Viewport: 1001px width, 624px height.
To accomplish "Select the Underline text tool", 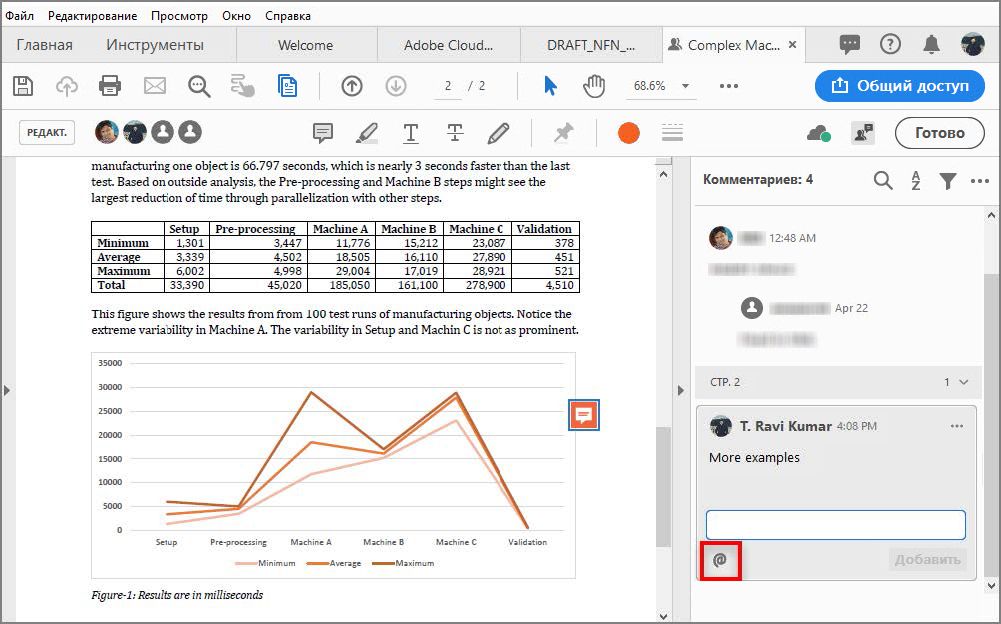I will tap(410, 133).
